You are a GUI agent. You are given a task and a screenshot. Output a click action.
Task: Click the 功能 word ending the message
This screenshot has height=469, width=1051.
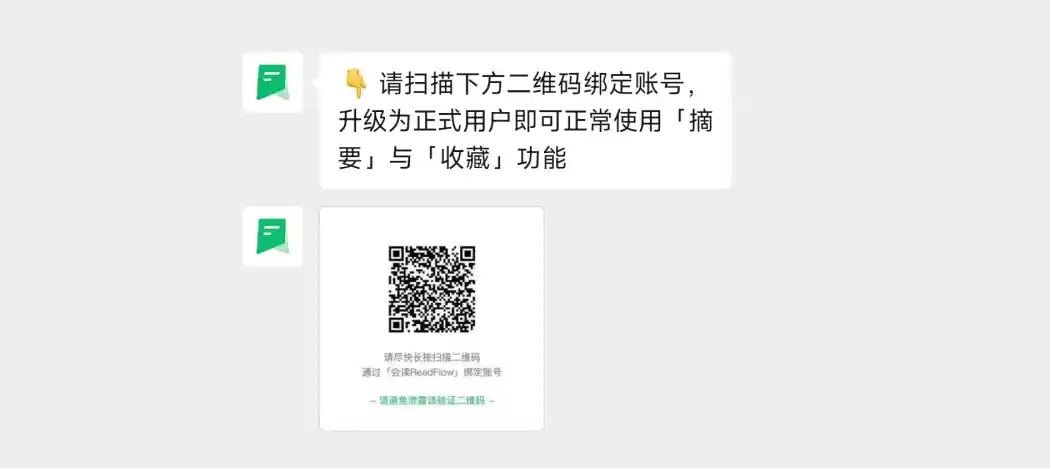[542, 159]
